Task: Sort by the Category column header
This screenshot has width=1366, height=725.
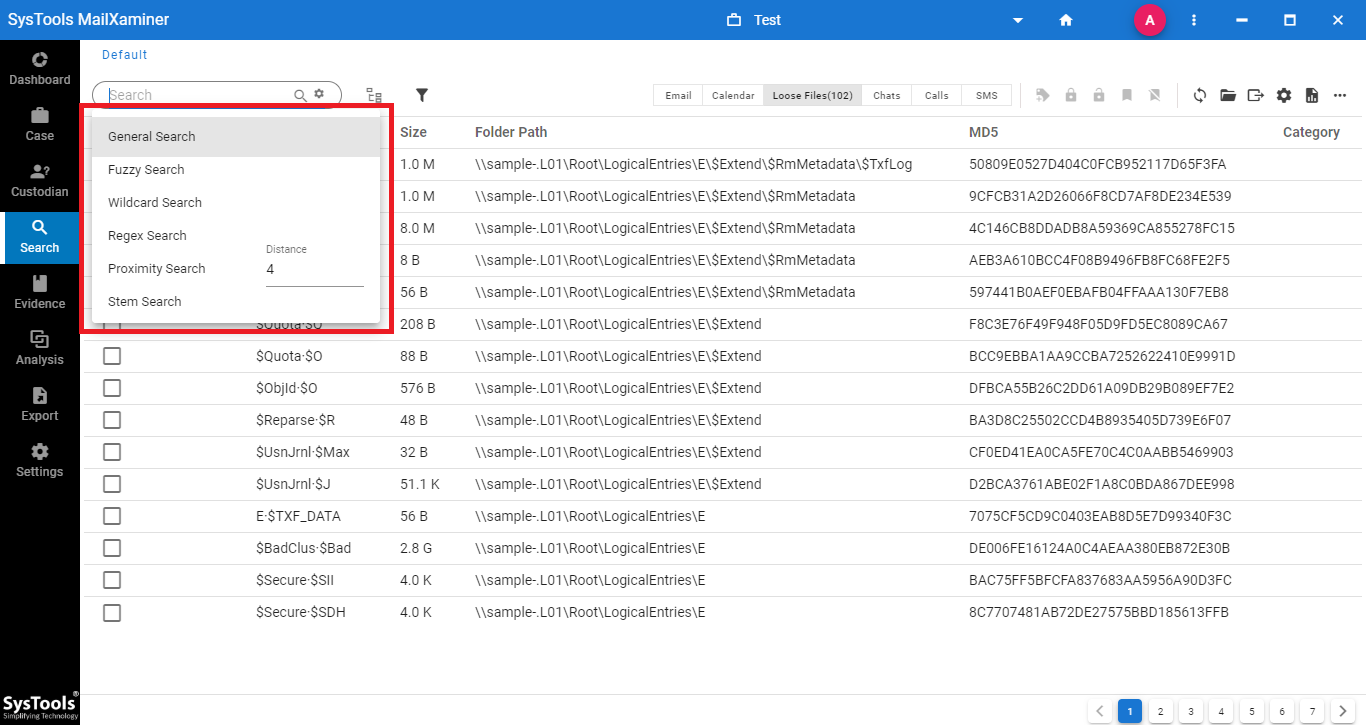Action: (x=1311, y=132)
